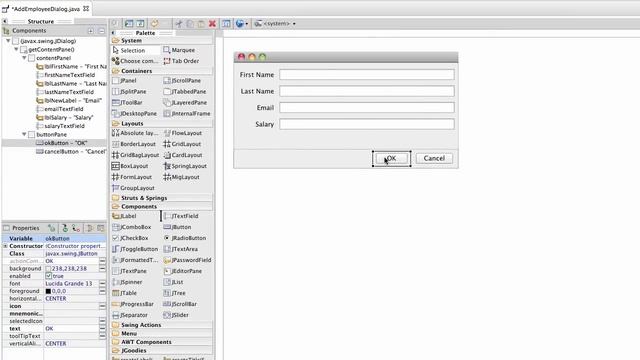
Task: Choose the GroupLayout layout
Action: pos(133,188)
